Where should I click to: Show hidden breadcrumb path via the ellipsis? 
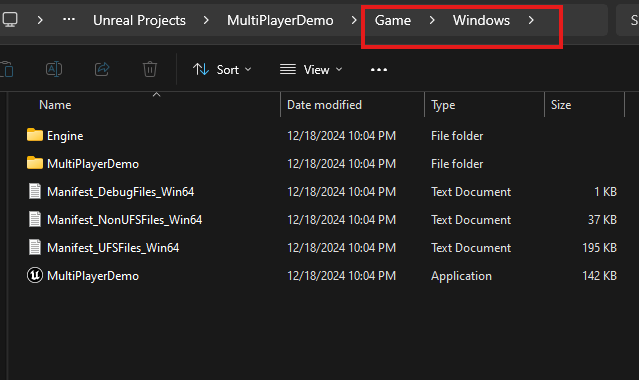coord(68,20)
